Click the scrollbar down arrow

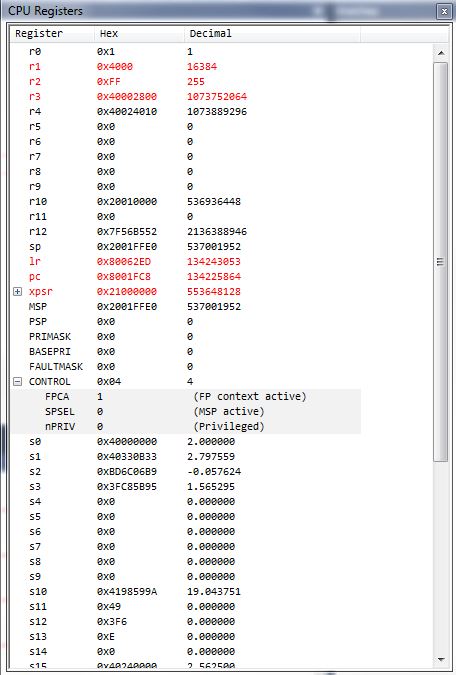click(x=440, y=660)
